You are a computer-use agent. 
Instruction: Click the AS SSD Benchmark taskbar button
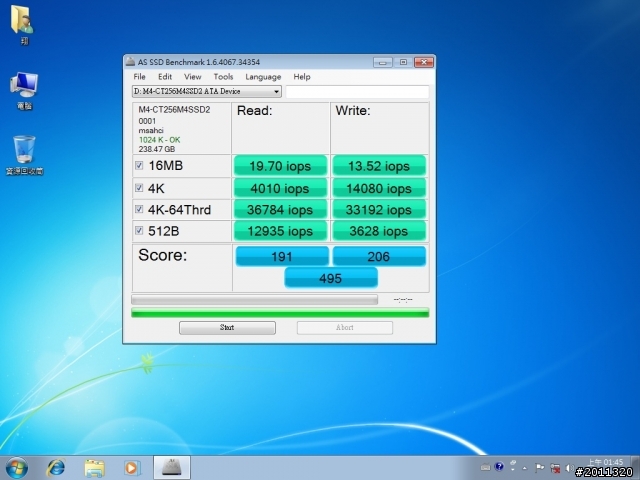[172, 468]
